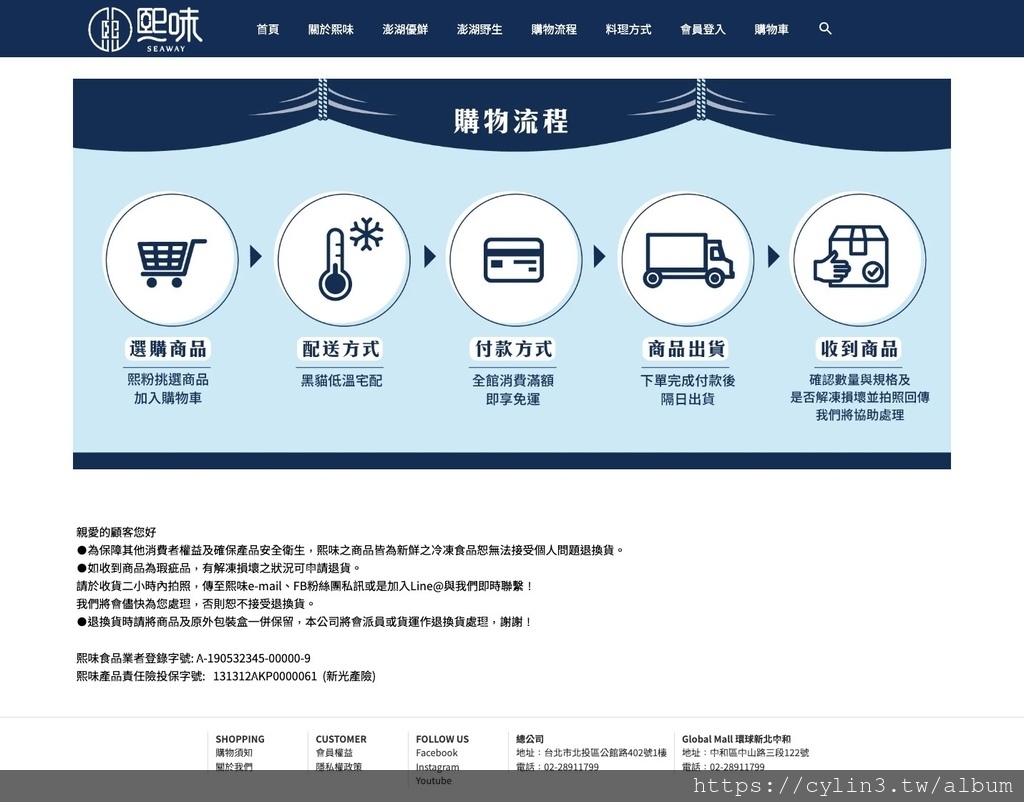Open 澎湖野生 menu item
This screenshot has width=1024, height=802.
[480, 29]
